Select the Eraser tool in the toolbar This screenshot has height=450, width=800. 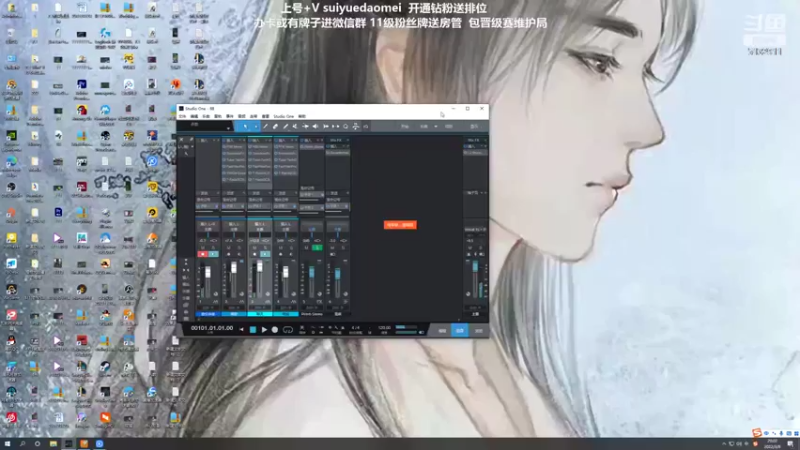pyautogui.click(x=275, y=126)
